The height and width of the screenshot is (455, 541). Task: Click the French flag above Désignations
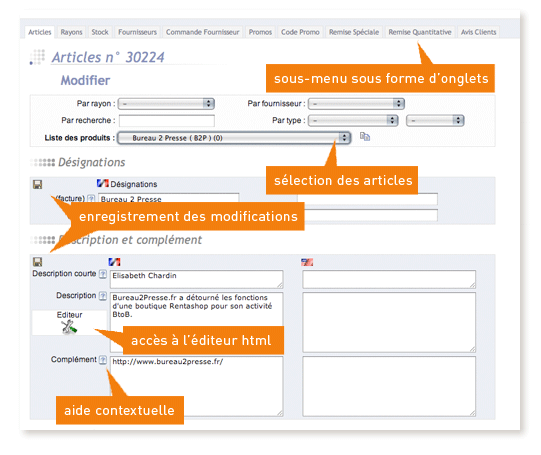103,183
